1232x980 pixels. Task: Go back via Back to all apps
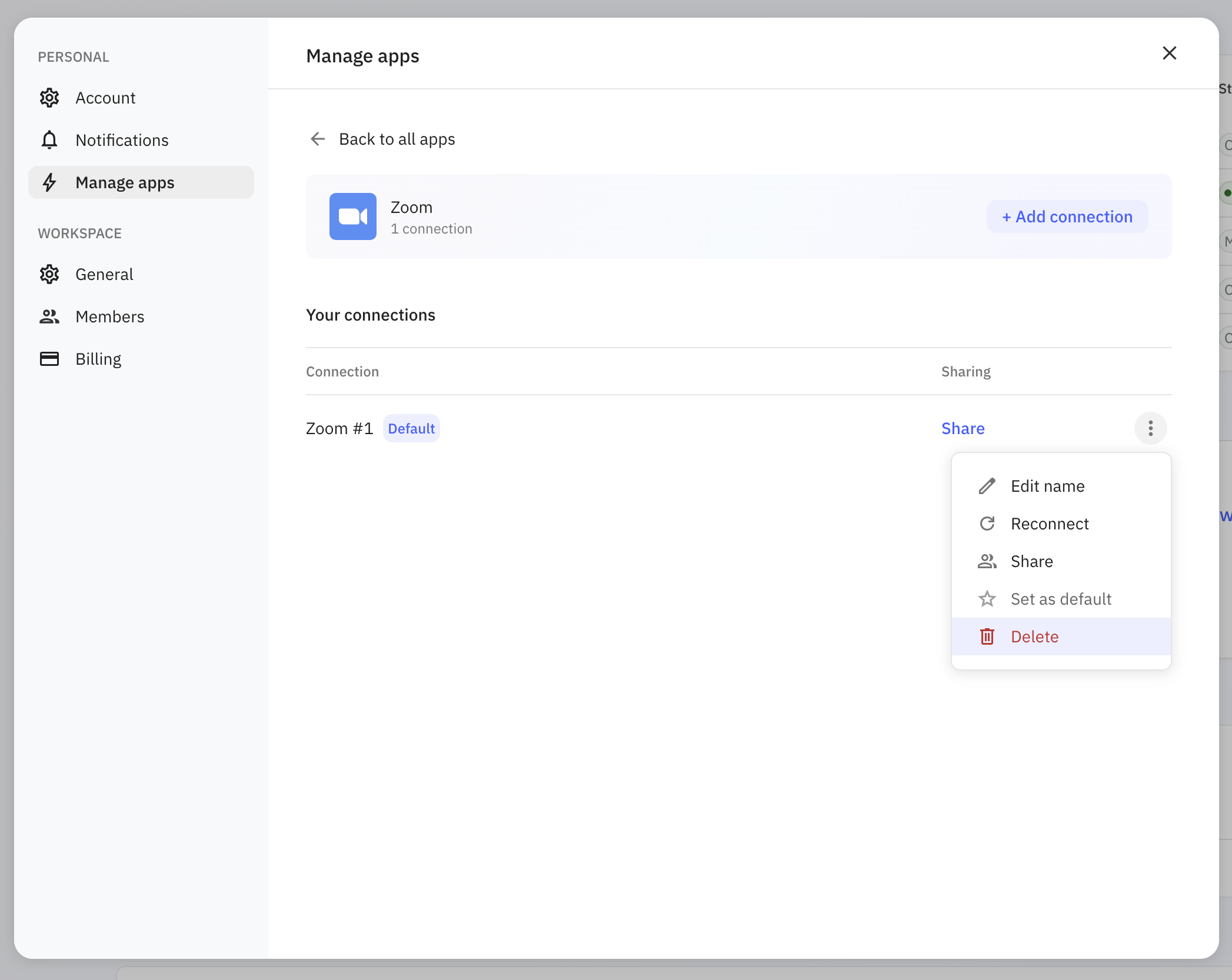point(397,139)
